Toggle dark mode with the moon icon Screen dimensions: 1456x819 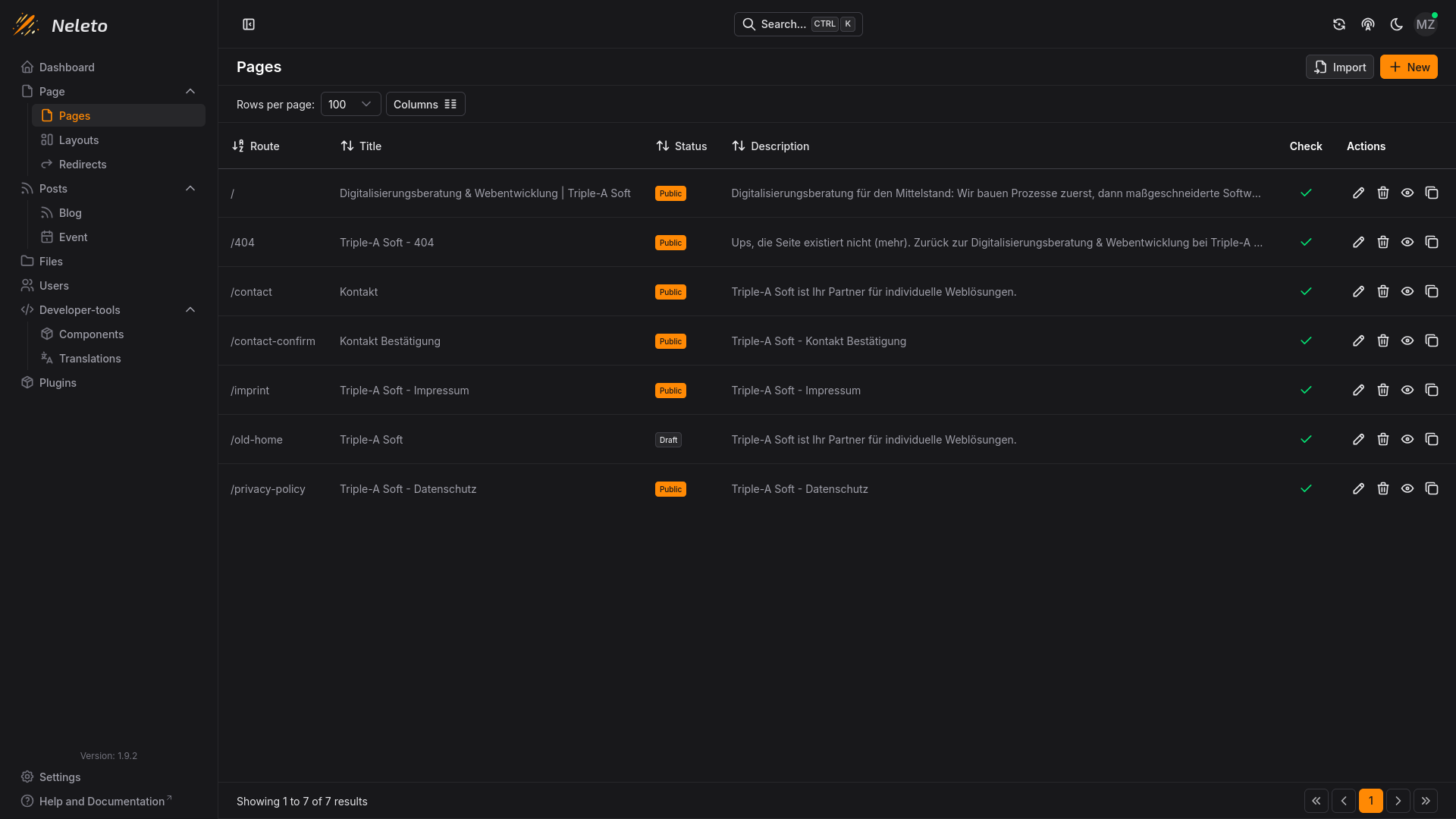(x=1396, y=24)
